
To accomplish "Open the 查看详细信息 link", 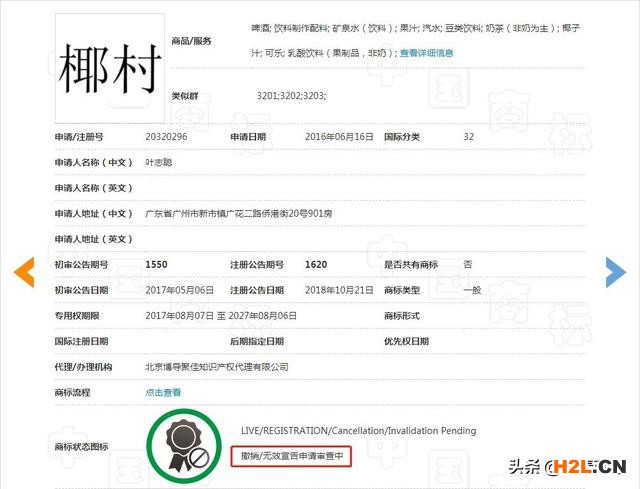I will (x=427, y=53).
